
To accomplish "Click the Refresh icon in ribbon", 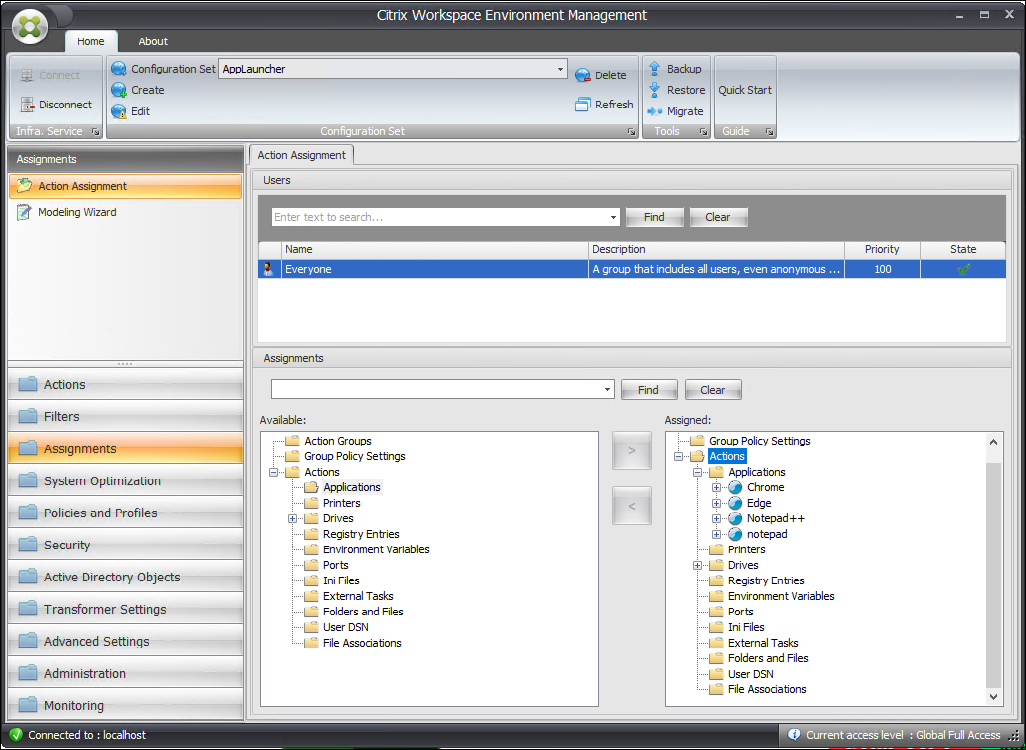I will pyautogui.click(x=583, y=104).
